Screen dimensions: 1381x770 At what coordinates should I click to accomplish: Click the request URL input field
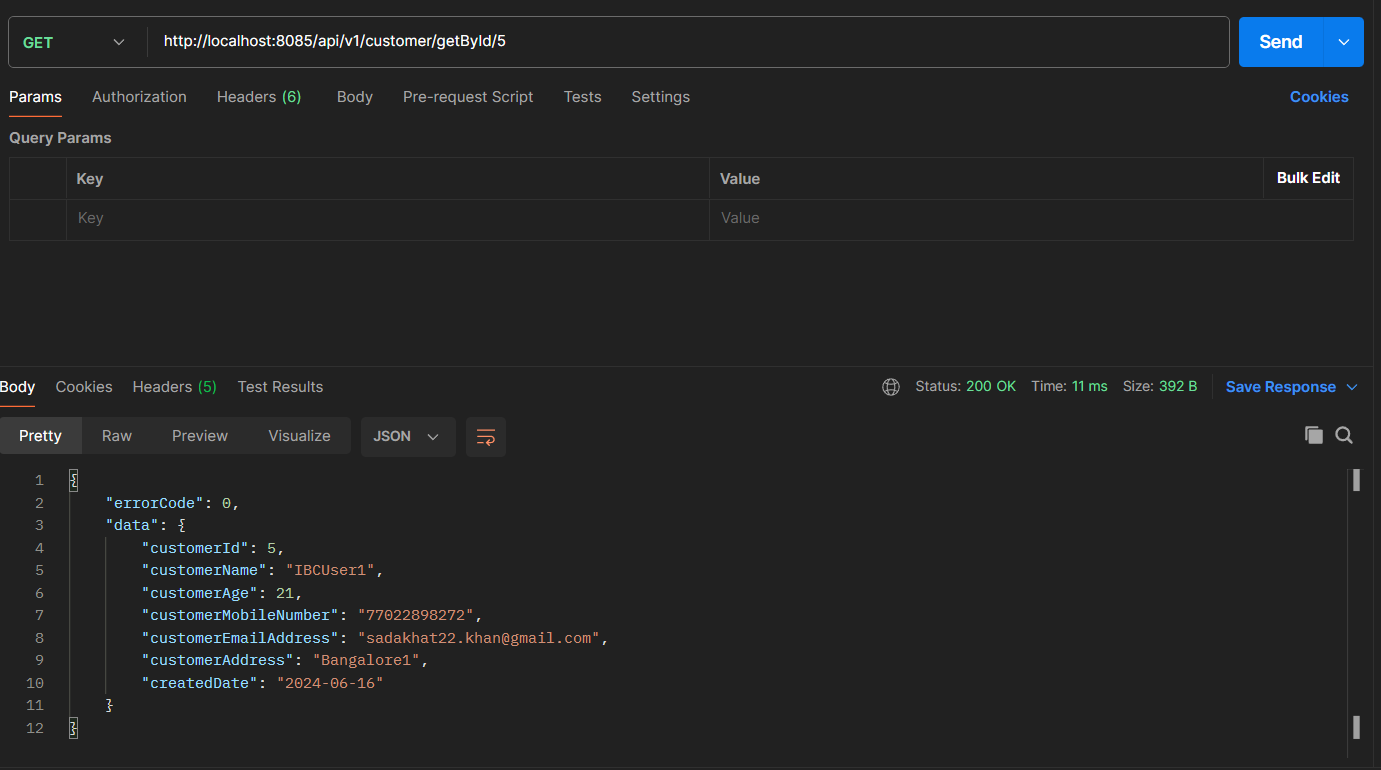coord(688,42)
